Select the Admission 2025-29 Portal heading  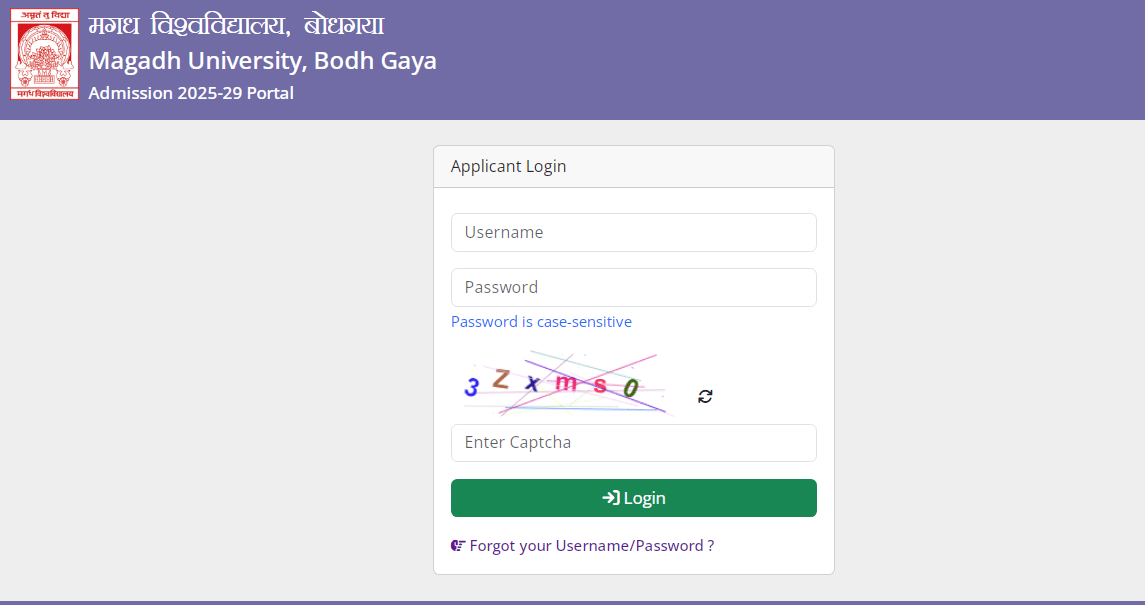click(x=190, y=92)
